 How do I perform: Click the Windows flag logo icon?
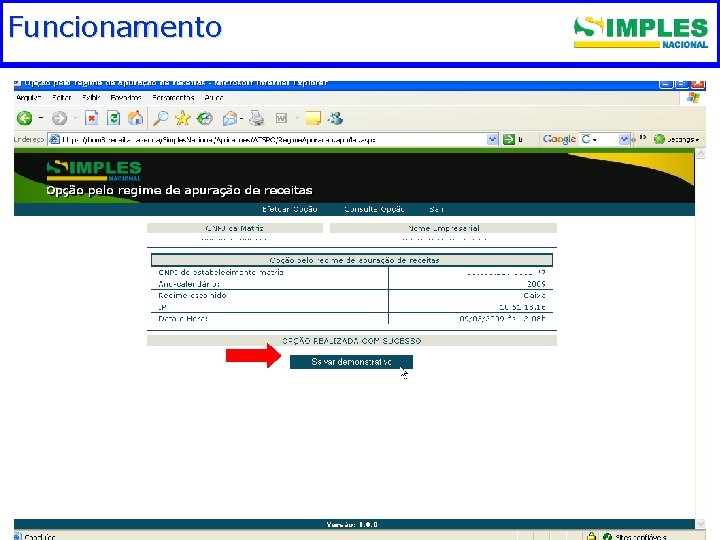tap(693, 97)
